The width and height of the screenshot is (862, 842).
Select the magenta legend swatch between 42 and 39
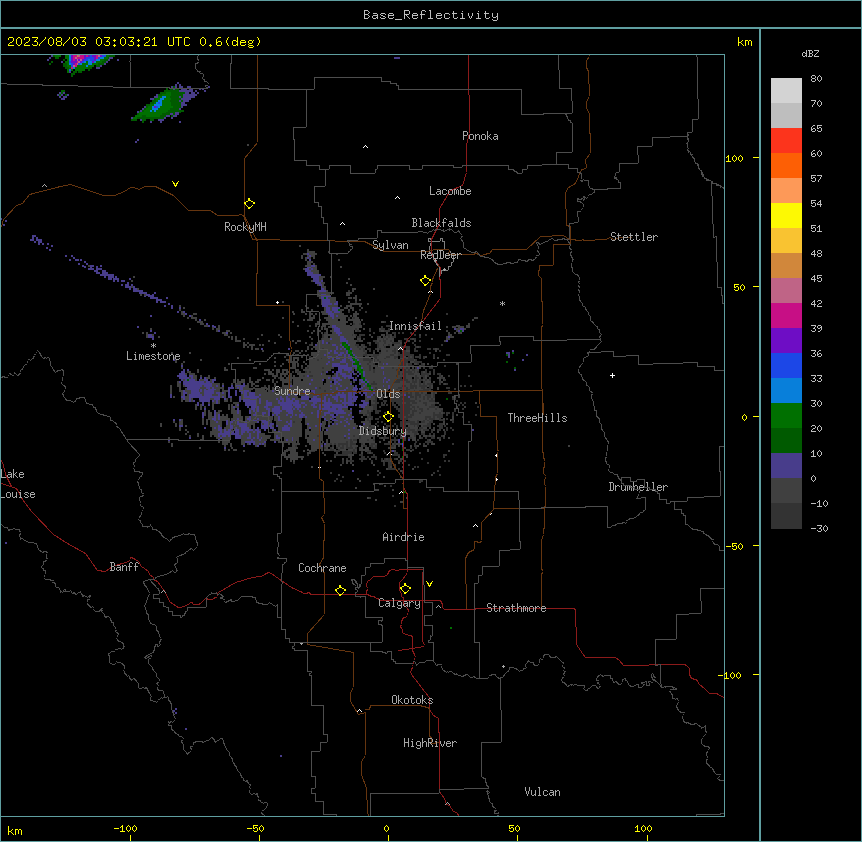pyautogui.click(x=786, y=315)
